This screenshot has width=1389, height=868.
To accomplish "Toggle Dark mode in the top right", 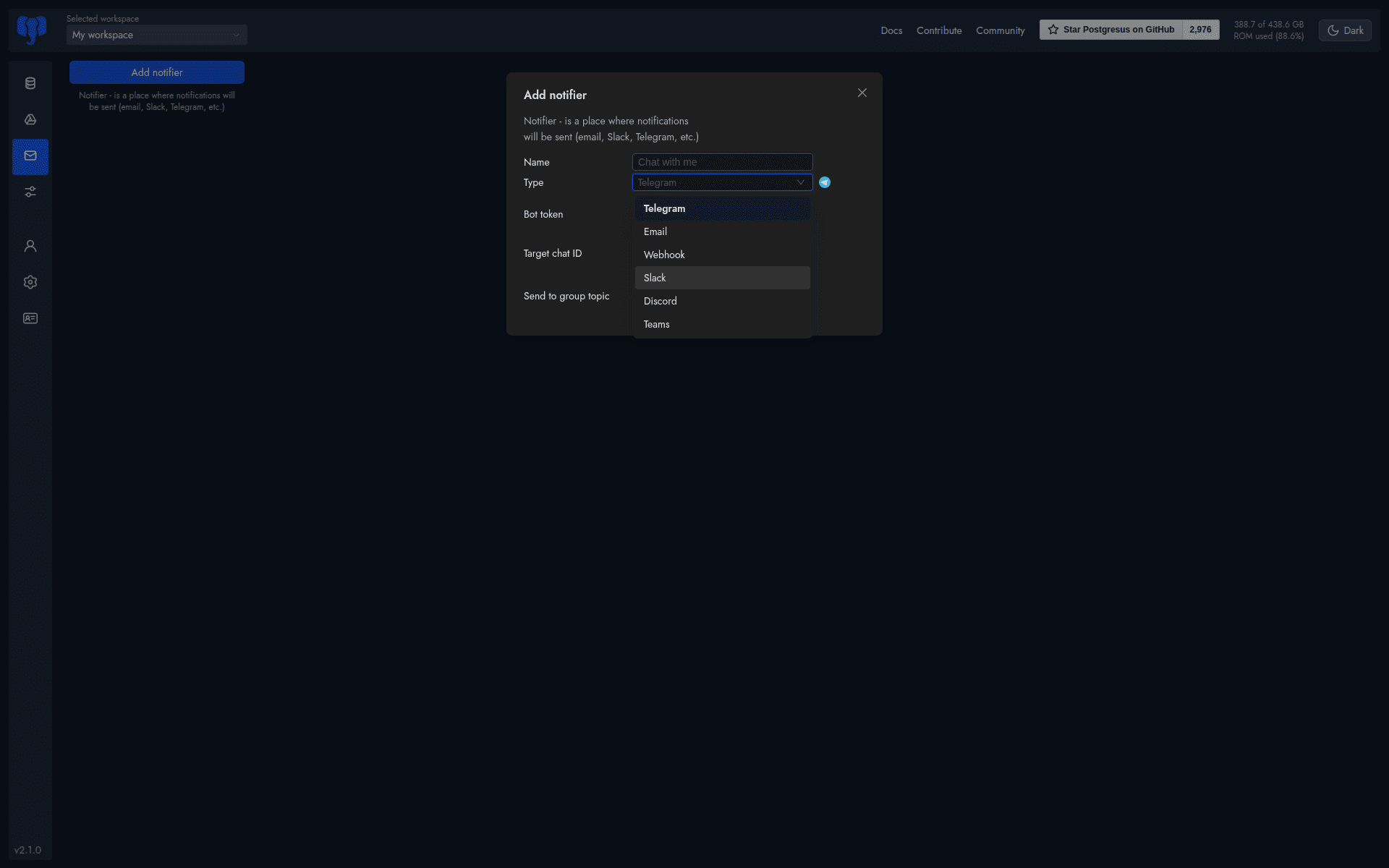I will pos(1344,30).
